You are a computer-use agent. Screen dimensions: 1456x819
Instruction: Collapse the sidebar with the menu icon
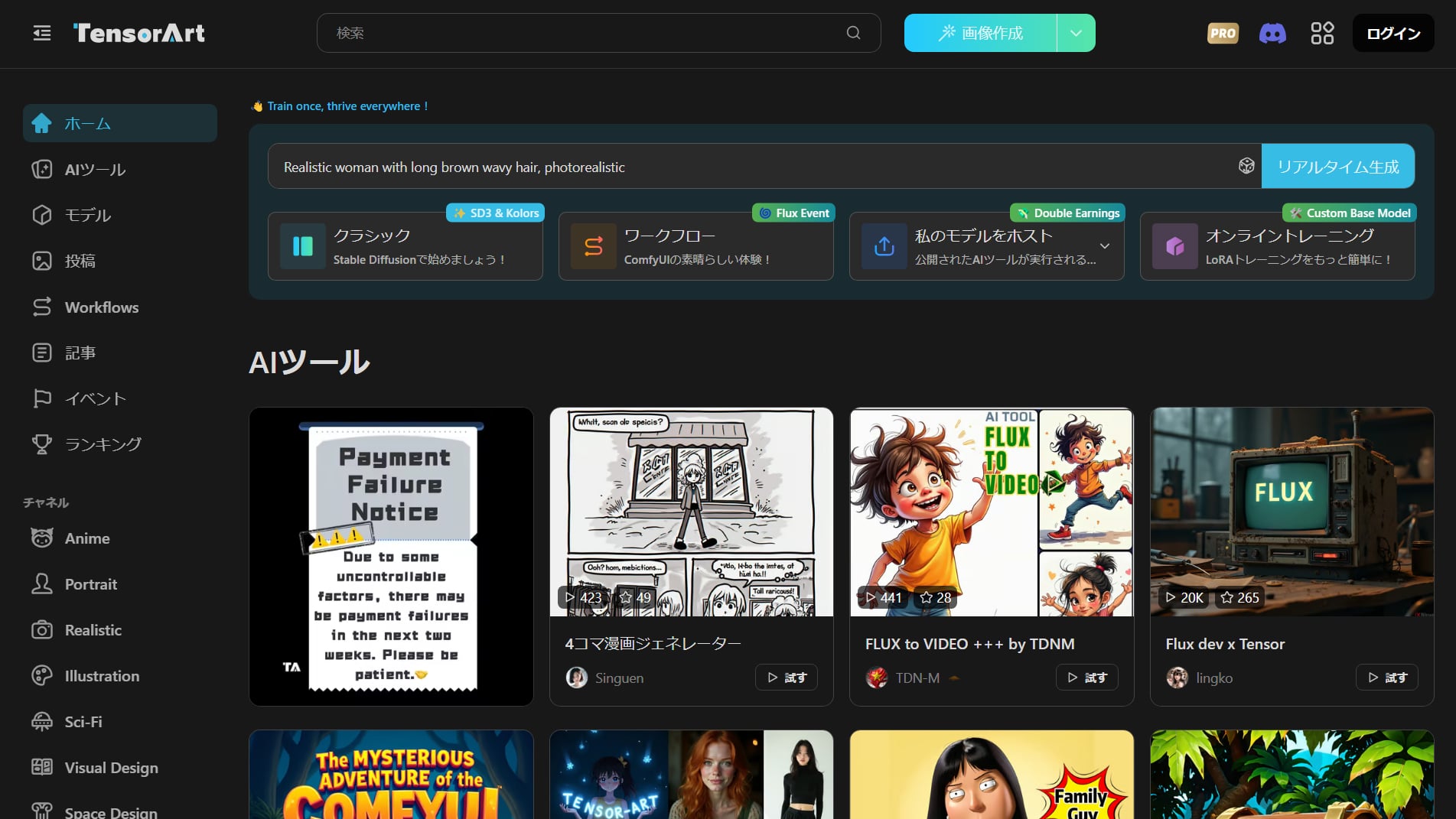click(x=42, y=33)
